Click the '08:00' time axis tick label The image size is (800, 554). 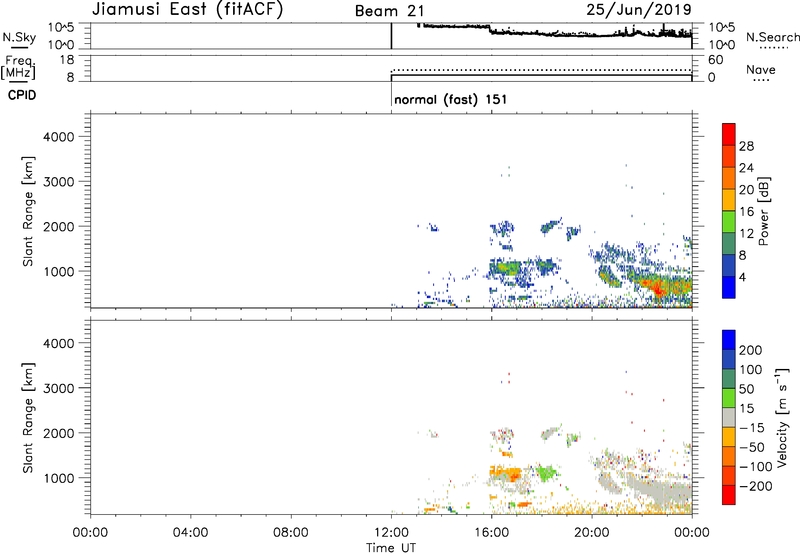coord(291,533)
